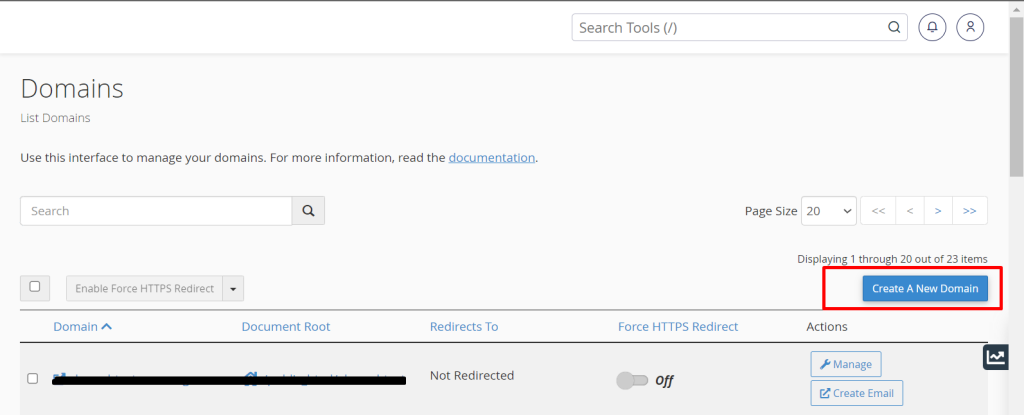The width and height of the screenshot is (1024, 415).
Task: Click the domain search magnifier button
Action: point(308,211)
